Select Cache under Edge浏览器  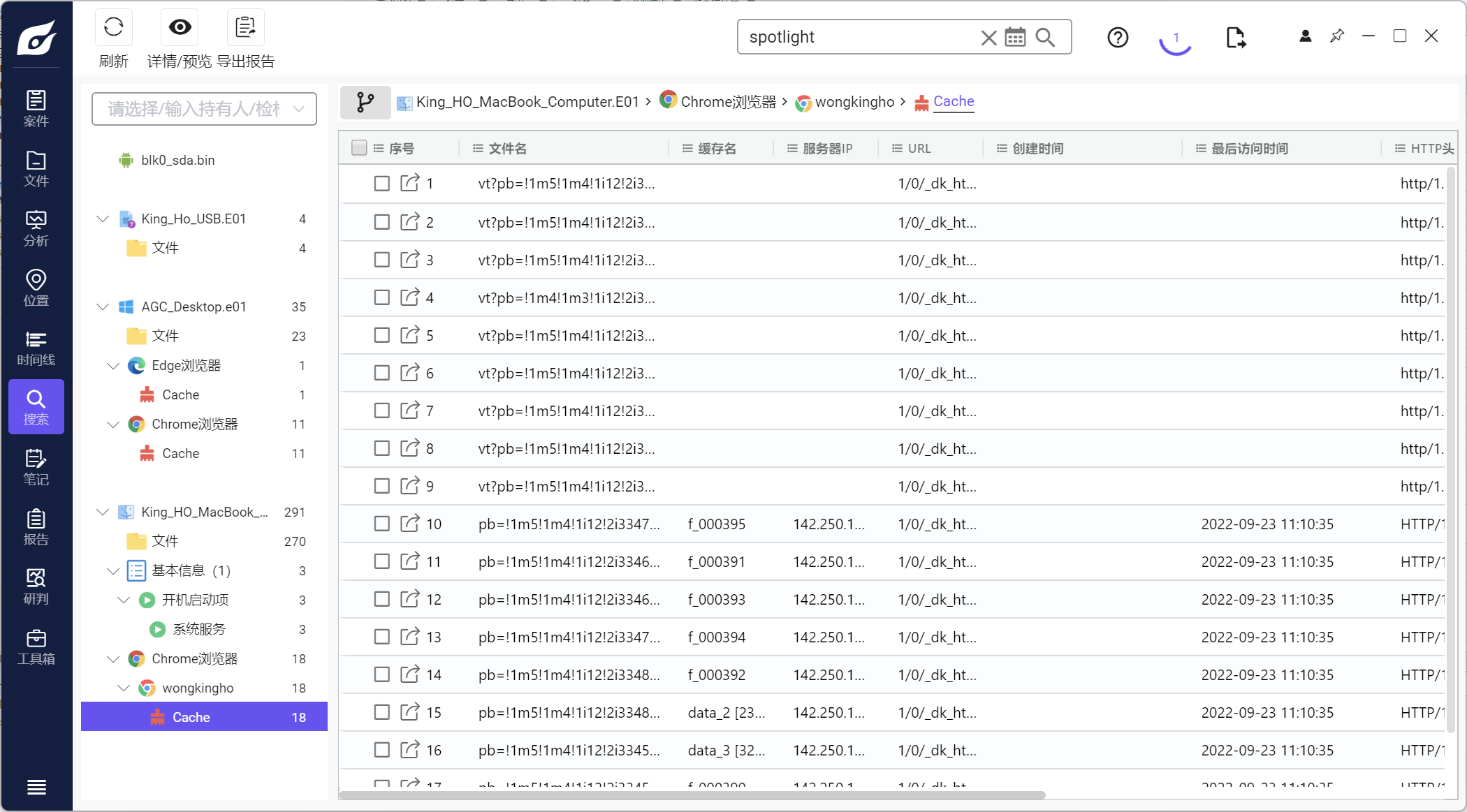[x=180, y=394]
